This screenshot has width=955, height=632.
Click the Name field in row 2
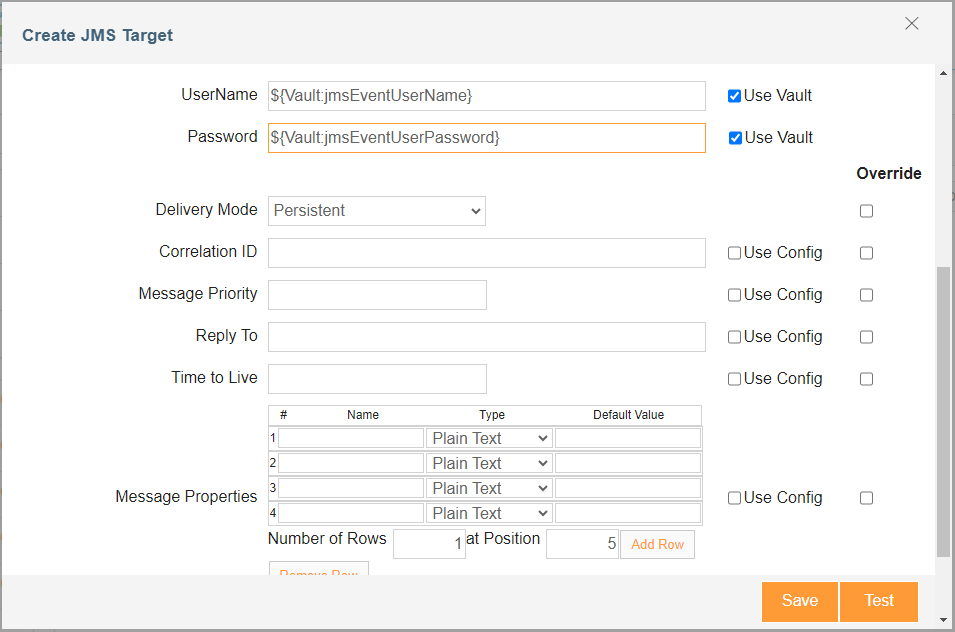351,463
